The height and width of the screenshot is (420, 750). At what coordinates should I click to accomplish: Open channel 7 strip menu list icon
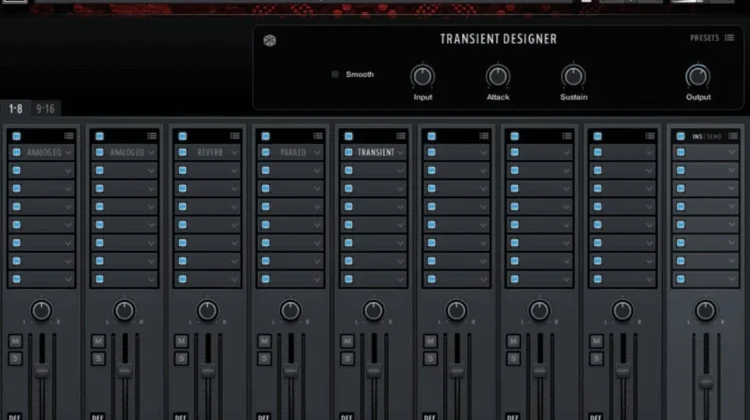tap(567, 136)
